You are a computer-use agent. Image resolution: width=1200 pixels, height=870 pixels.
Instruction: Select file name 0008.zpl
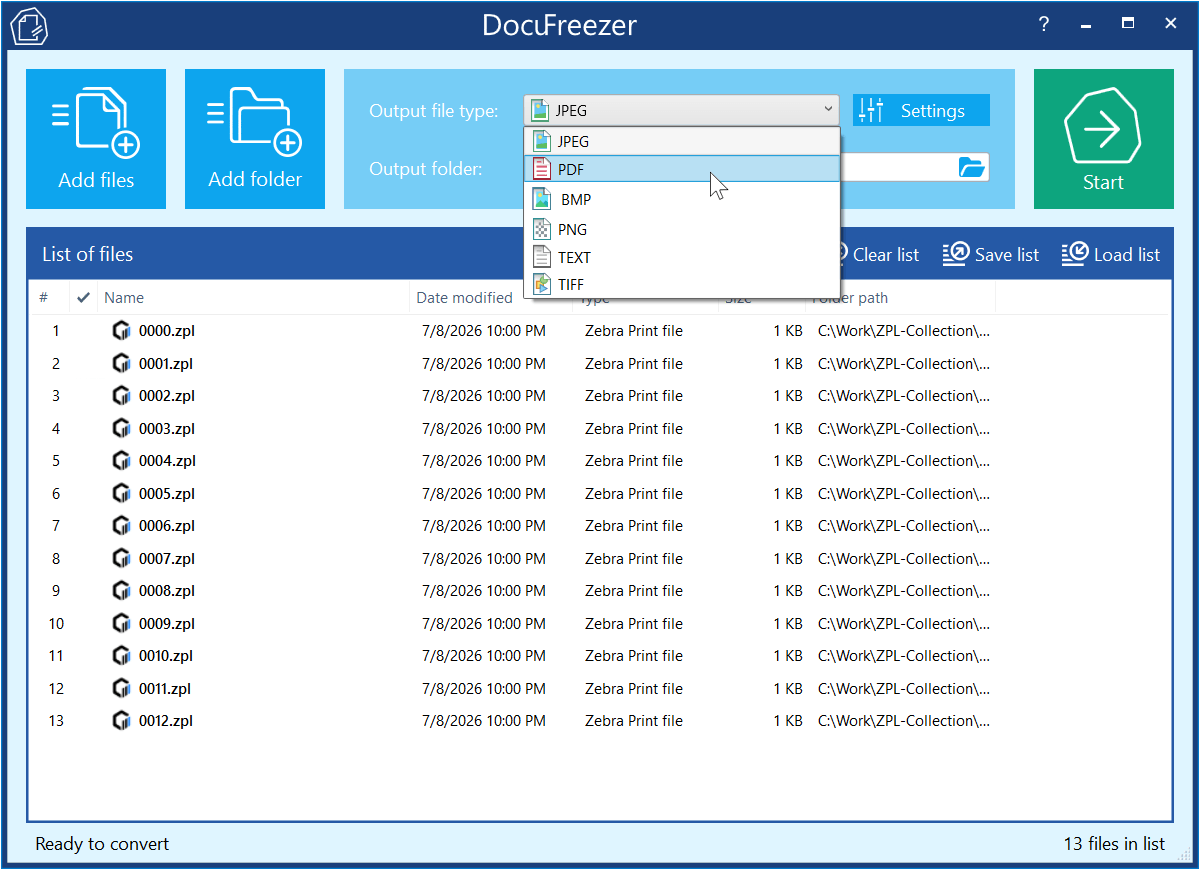point(167,591)
